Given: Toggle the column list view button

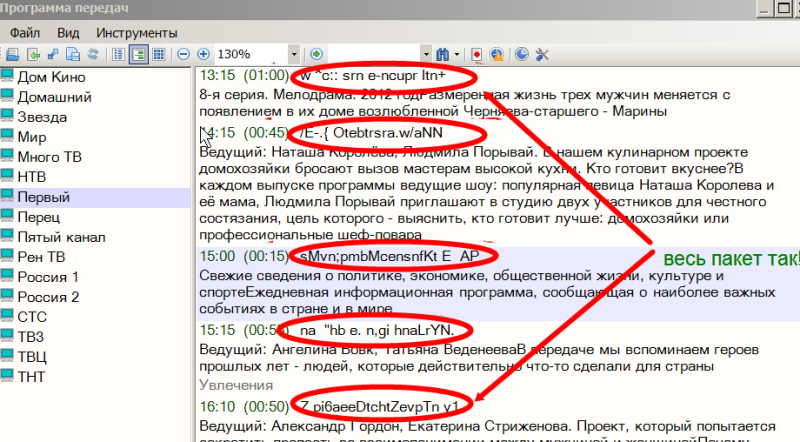Looking at the screenshot, I should click(x=120, y=53).
